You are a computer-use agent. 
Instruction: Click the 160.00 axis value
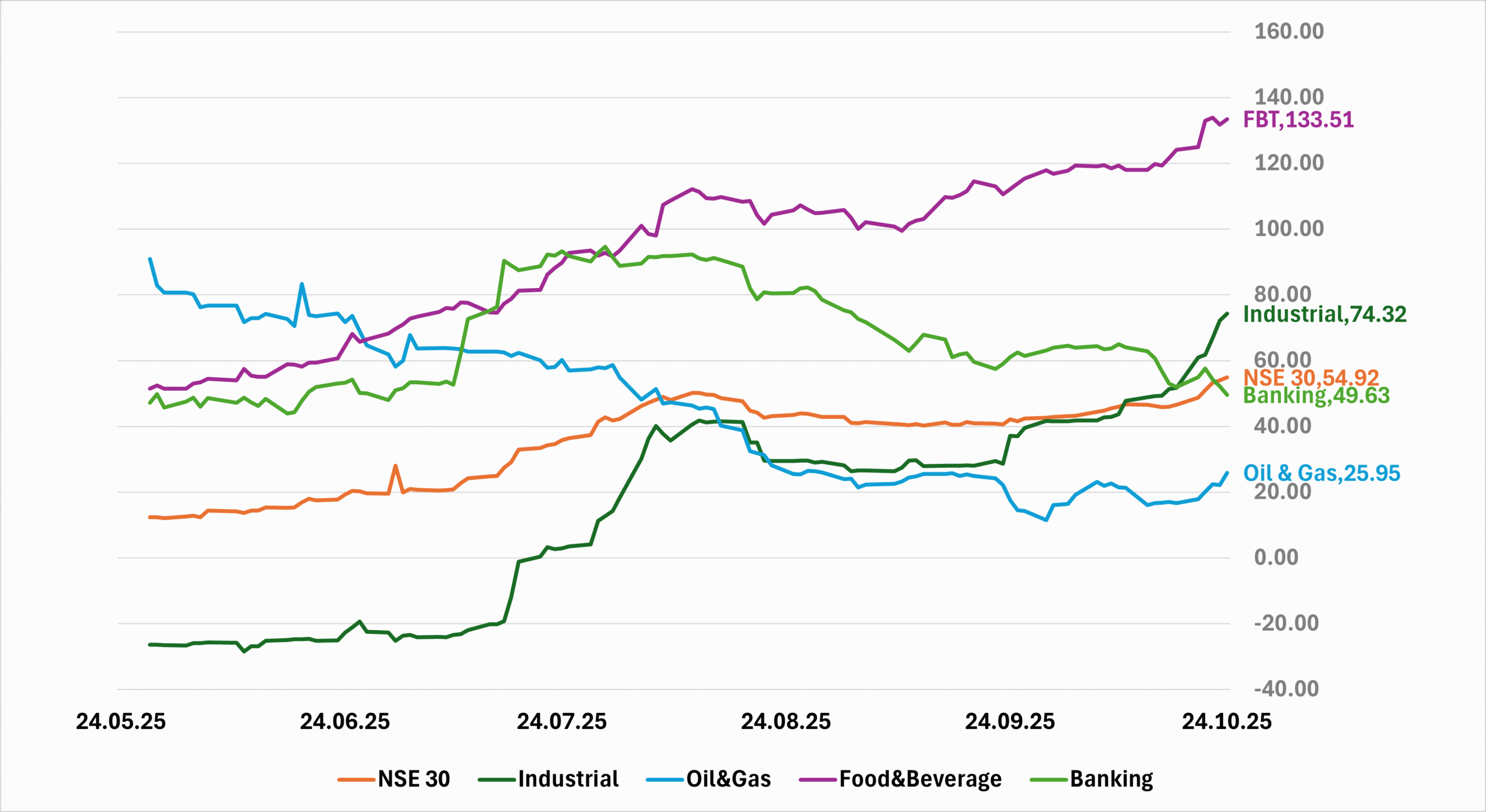tap(1289, 31)
